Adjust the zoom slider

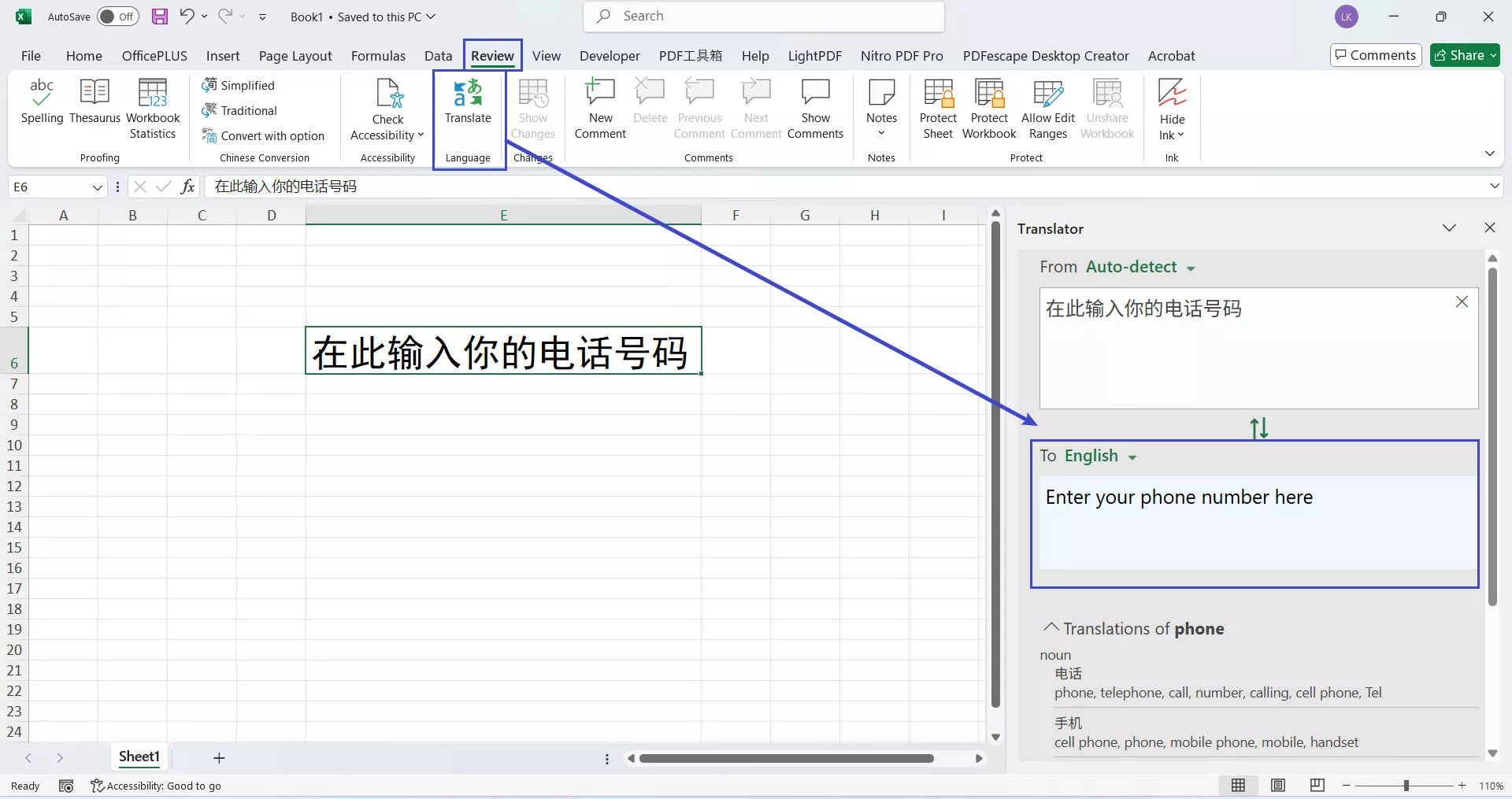1406,785
